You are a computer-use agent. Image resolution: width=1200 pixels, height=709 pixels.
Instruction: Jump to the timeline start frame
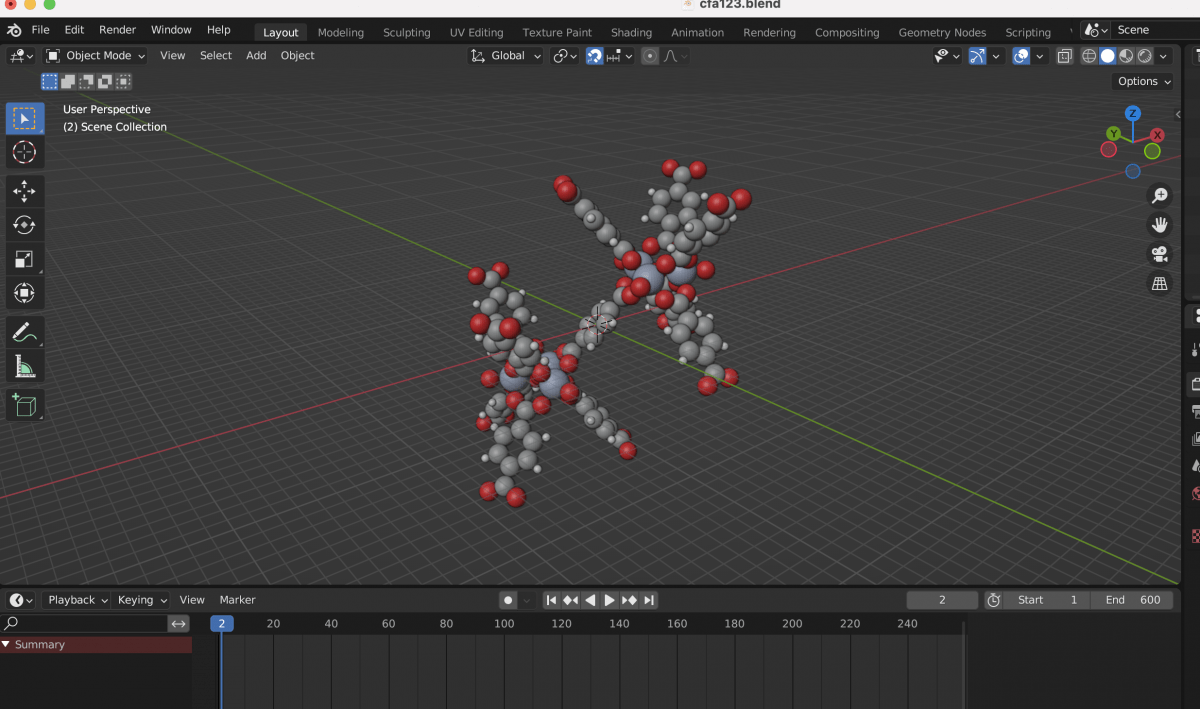(551, 600)
